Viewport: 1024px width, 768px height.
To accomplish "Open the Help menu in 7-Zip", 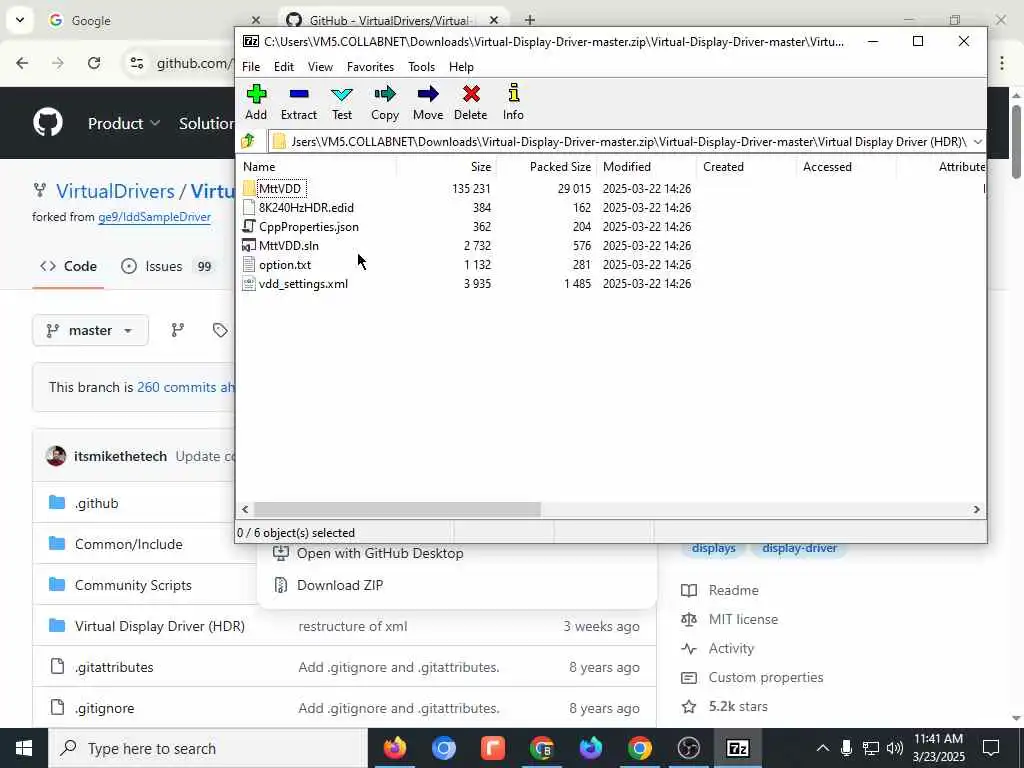I will click(461, 67).
